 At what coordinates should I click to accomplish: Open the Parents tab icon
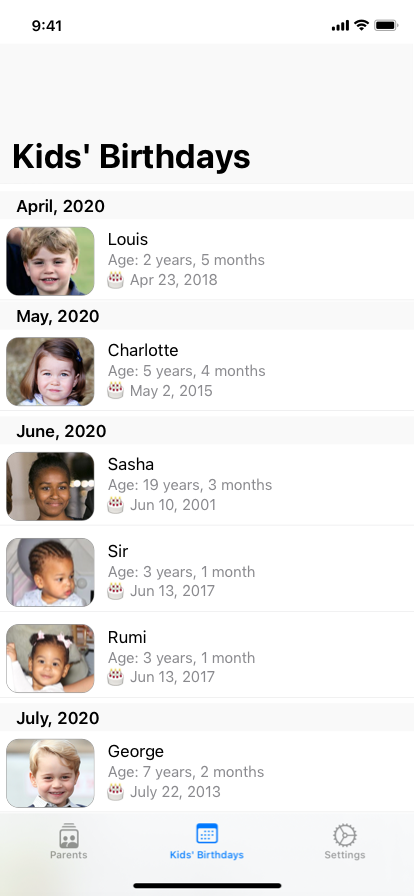click(x=69, y=835)
